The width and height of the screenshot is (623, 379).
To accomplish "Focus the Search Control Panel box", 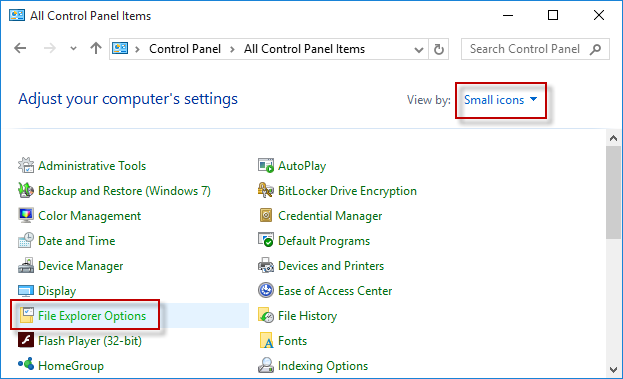I will [535, 49].
